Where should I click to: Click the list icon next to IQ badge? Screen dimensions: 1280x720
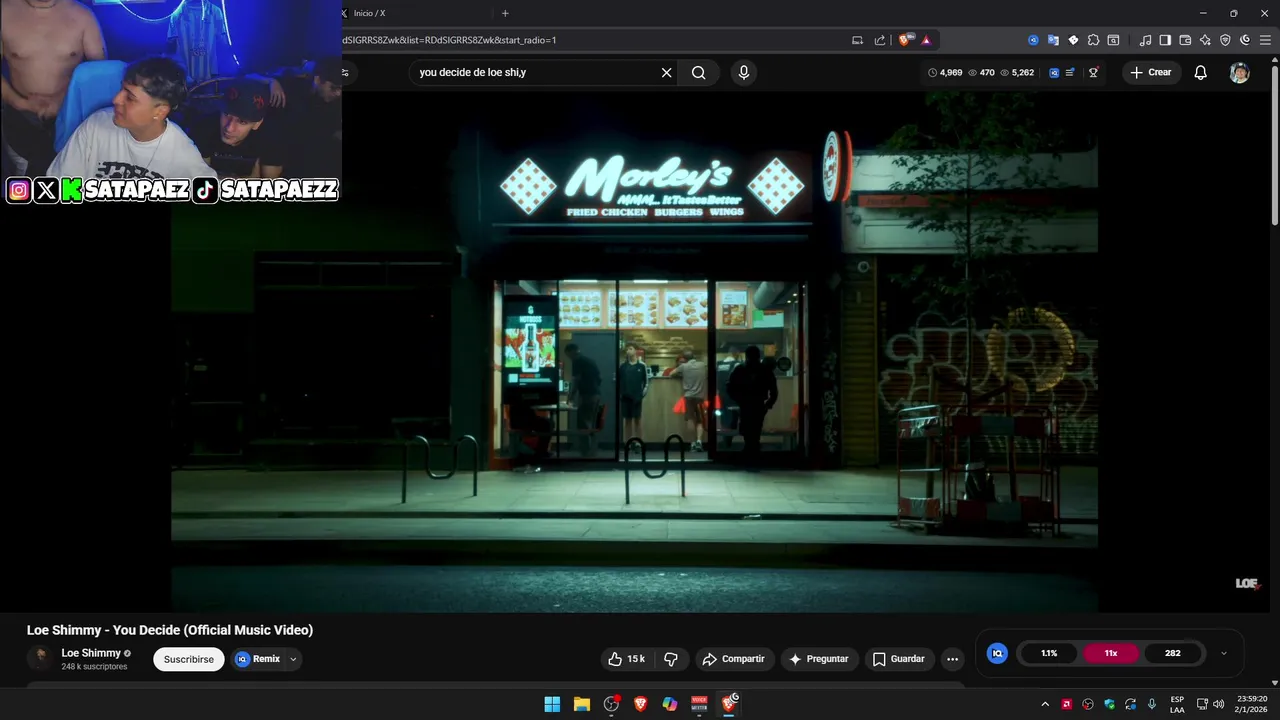coord(1071,72)
